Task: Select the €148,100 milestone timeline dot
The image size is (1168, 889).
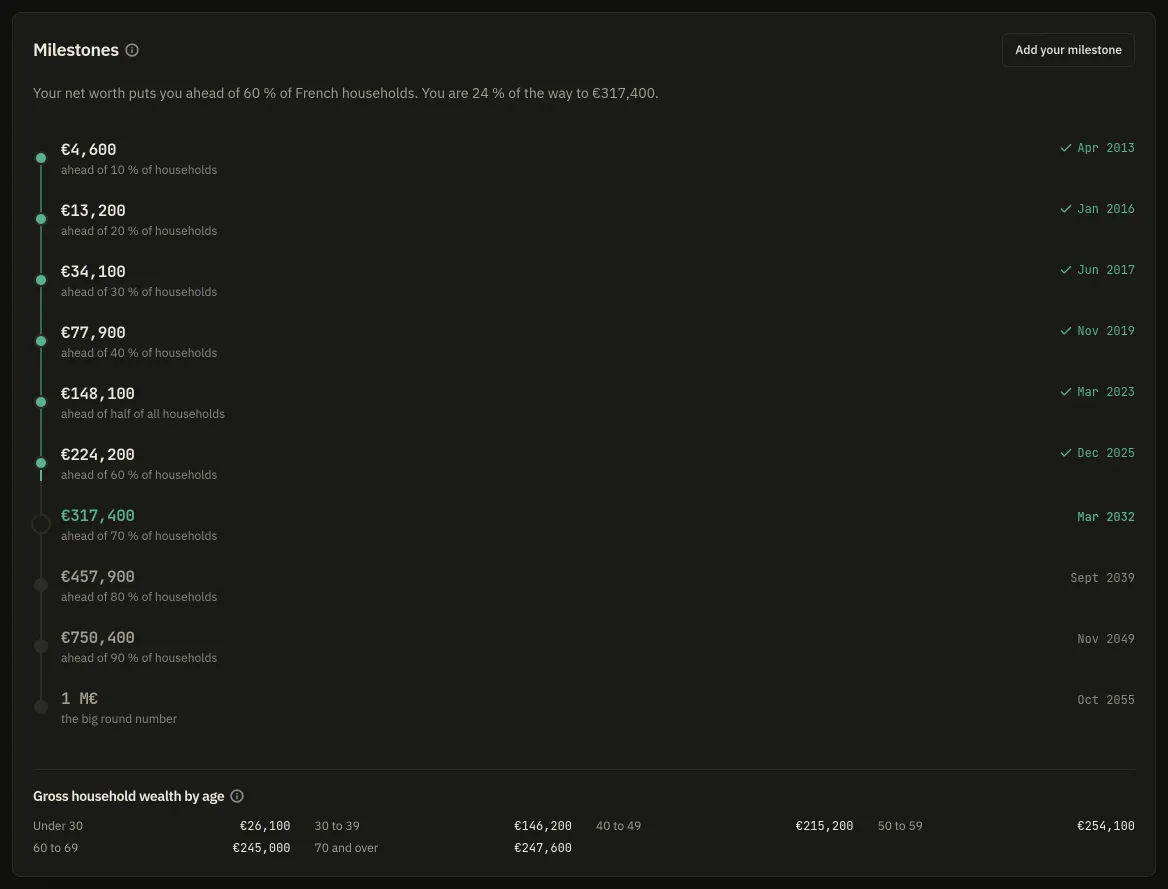Action: coord(41,402)
